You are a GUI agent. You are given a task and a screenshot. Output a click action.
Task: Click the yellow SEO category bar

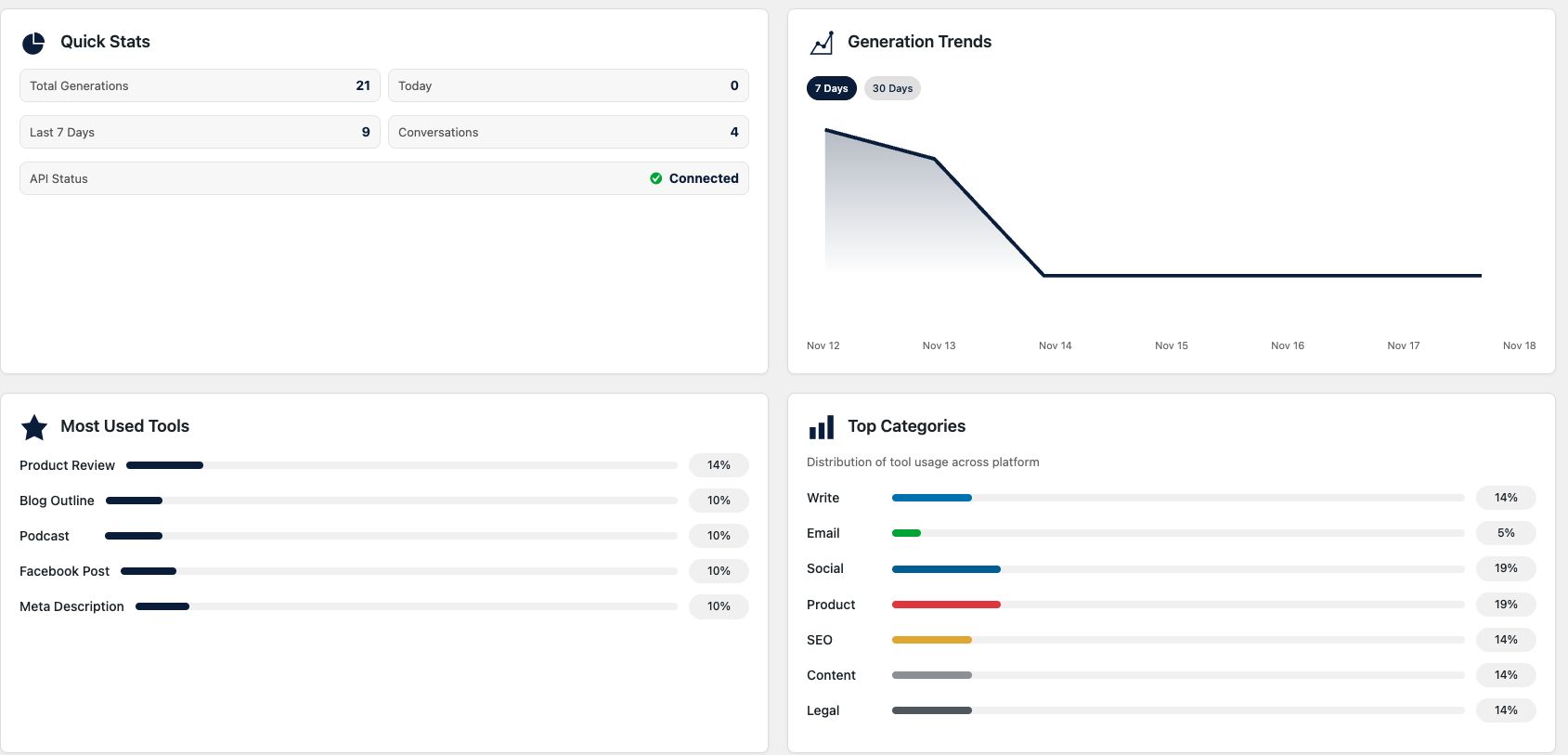931,640
